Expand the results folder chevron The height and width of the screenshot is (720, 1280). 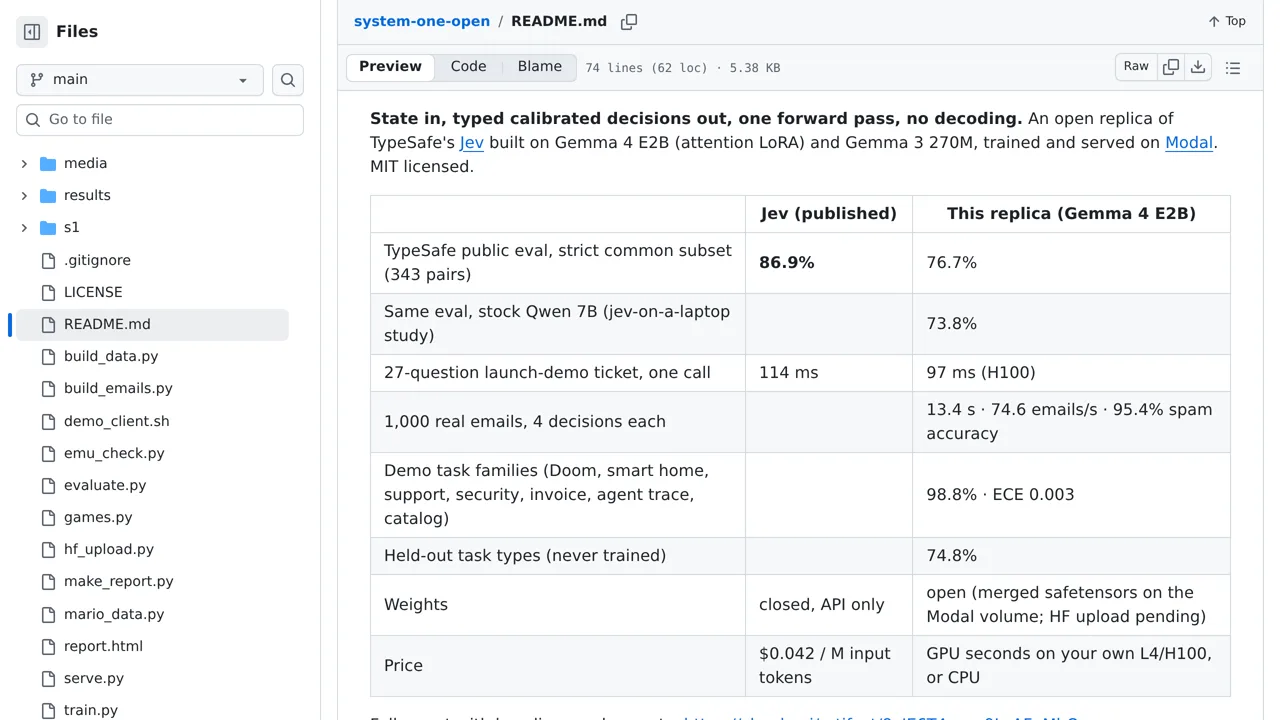(x=24, y=195)
